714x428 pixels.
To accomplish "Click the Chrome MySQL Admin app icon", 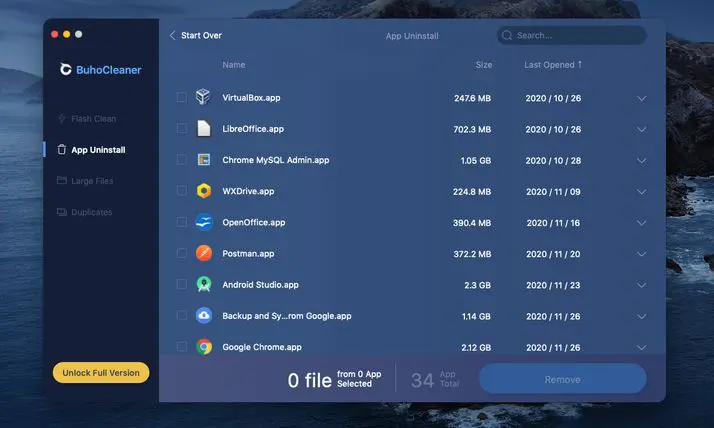I will (204, 159).
